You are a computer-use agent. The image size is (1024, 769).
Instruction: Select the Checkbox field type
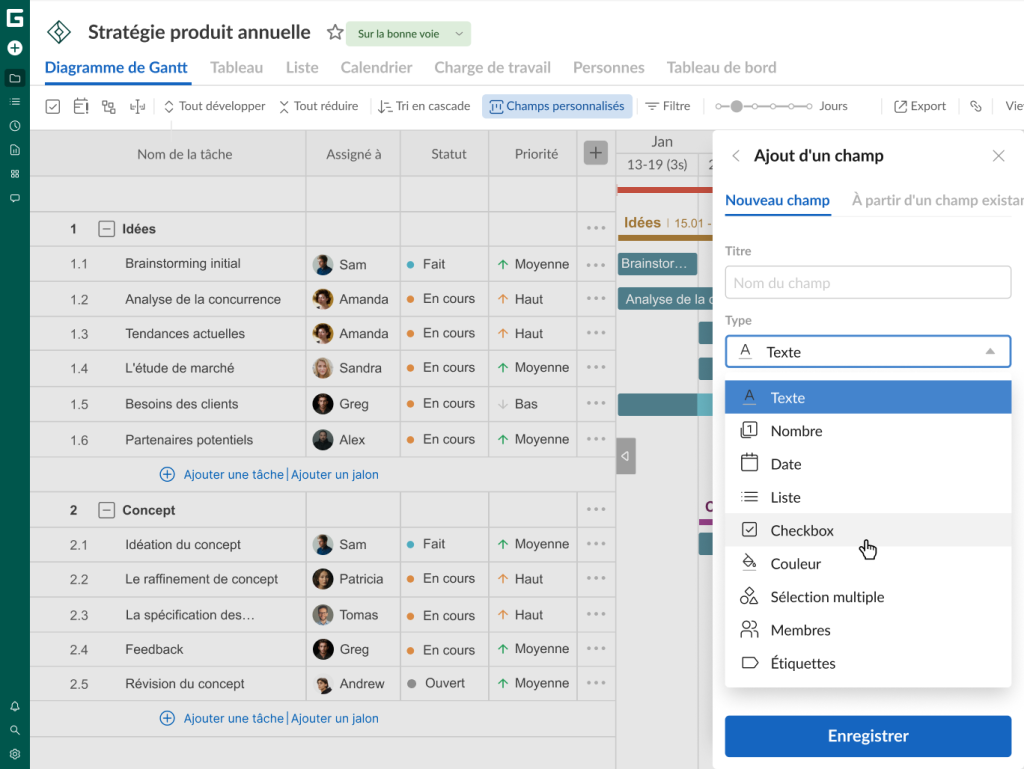coord(868,530)
